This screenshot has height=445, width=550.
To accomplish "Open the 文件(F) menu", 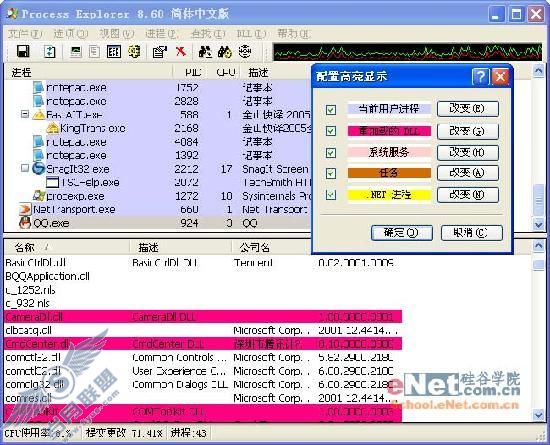I will point(25,34).
